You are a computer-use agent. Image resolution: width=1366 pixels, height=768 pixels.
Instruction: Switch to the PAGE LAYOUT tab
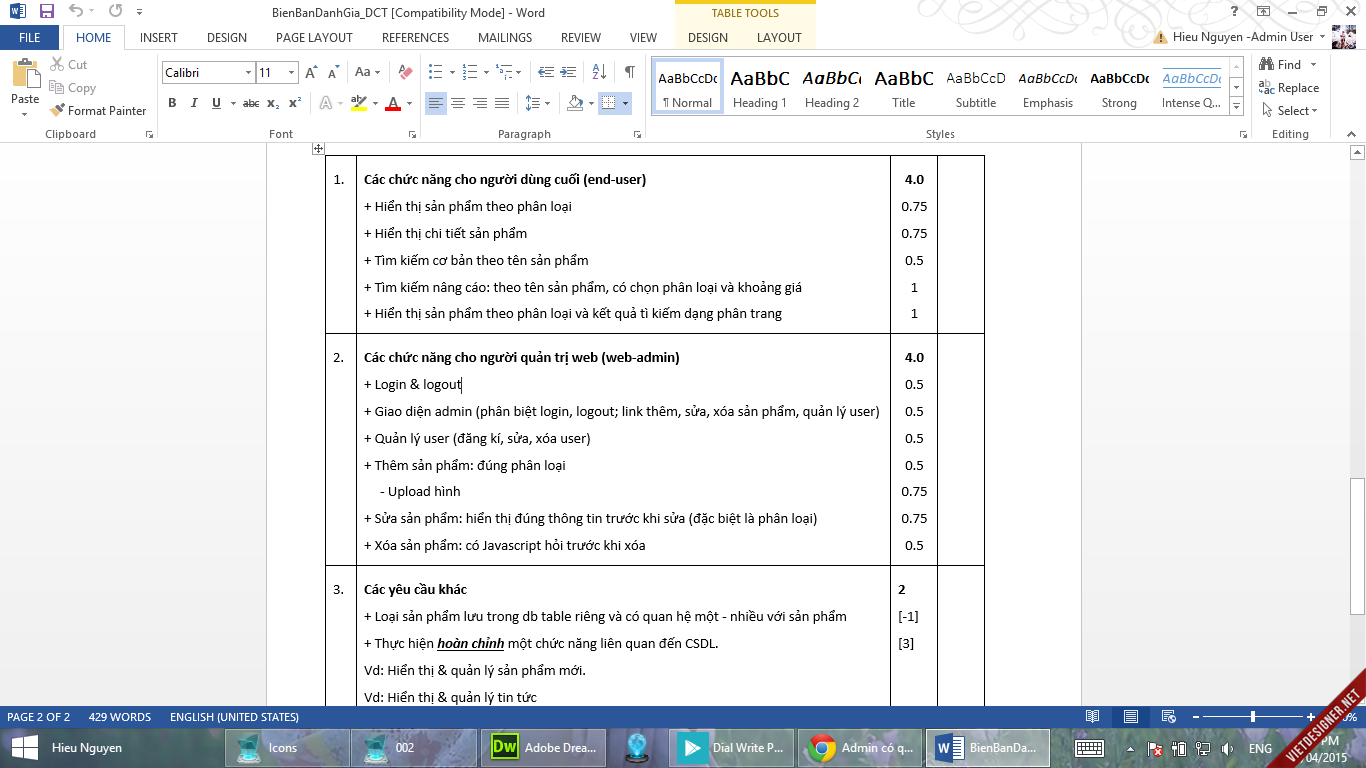(314, 38)
